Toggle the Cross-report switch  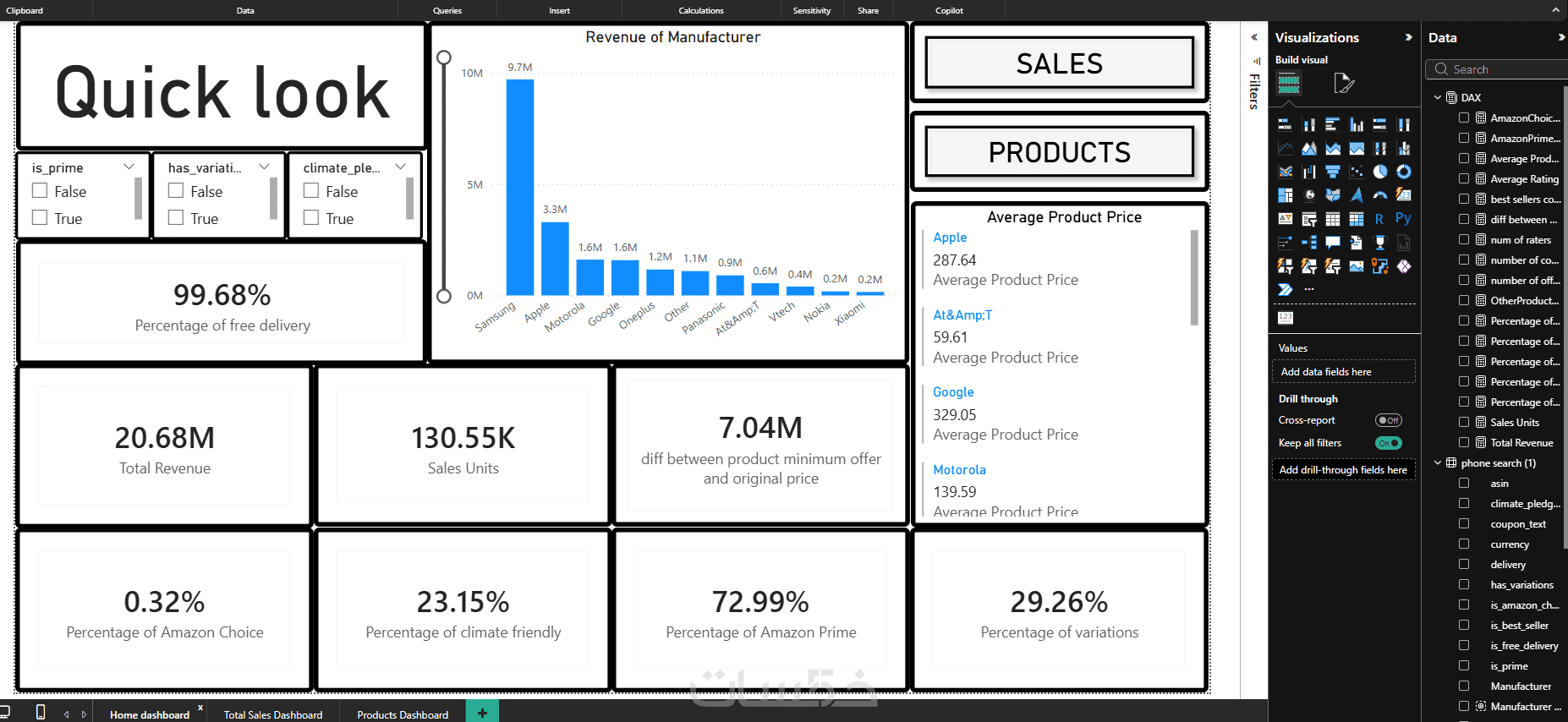point(1389,420)
